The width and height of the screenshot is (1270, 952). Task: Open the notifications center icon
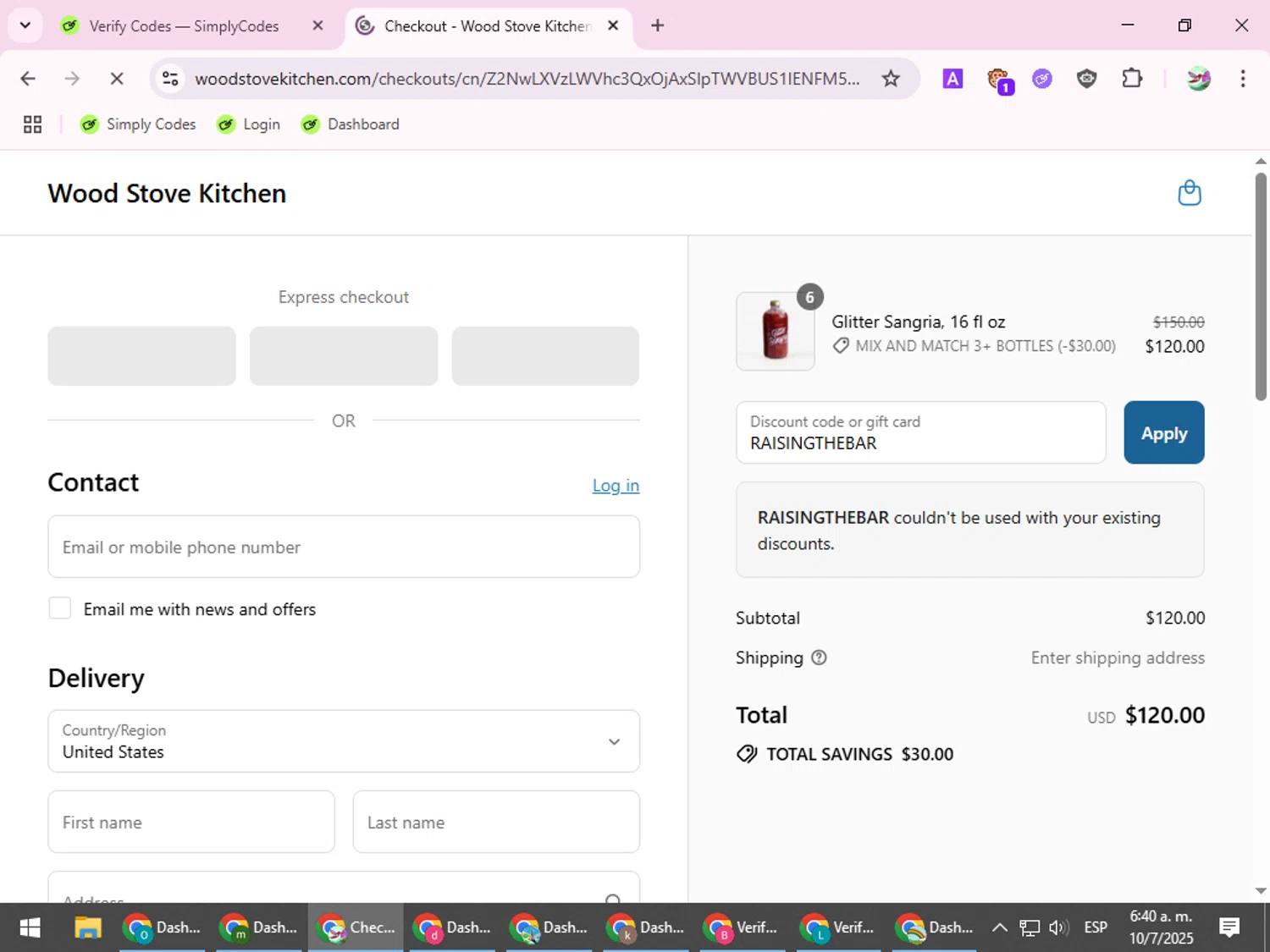pos(1229,928)
